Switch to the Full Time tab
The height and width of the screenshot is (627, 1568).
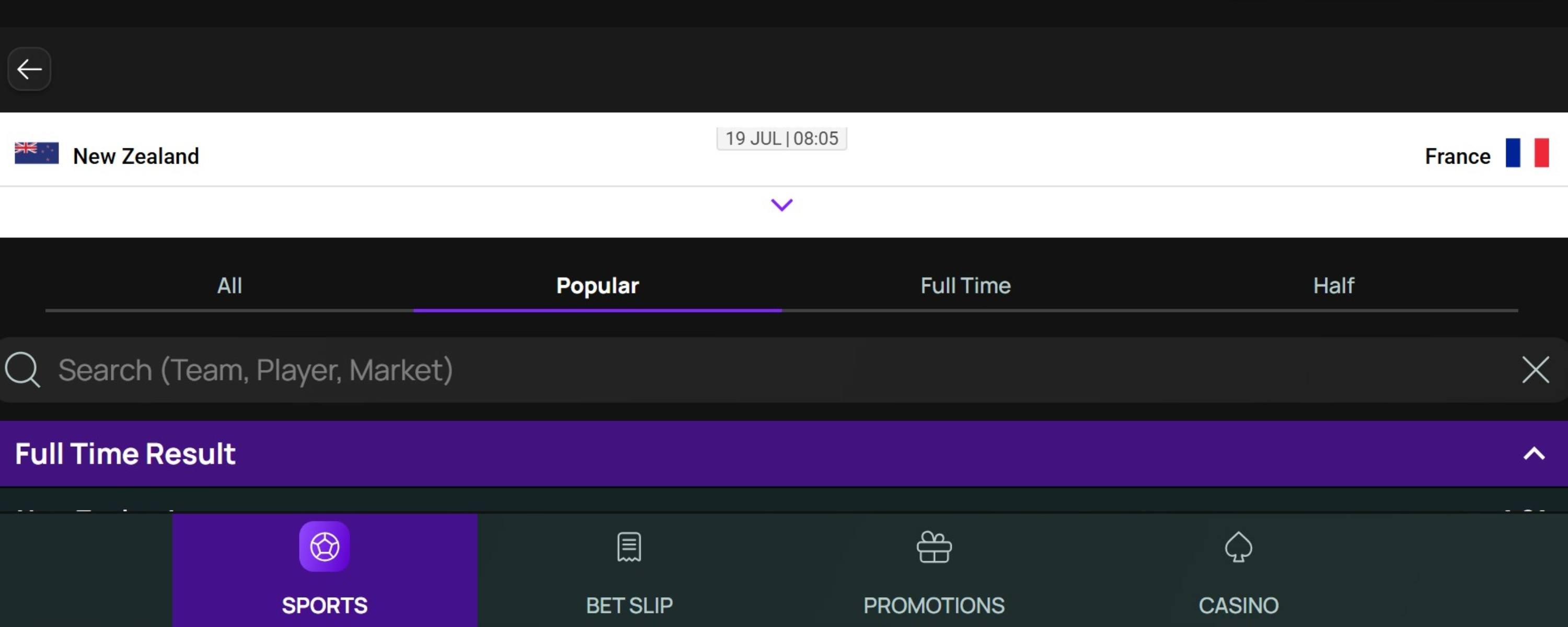(x=965, y=285)
